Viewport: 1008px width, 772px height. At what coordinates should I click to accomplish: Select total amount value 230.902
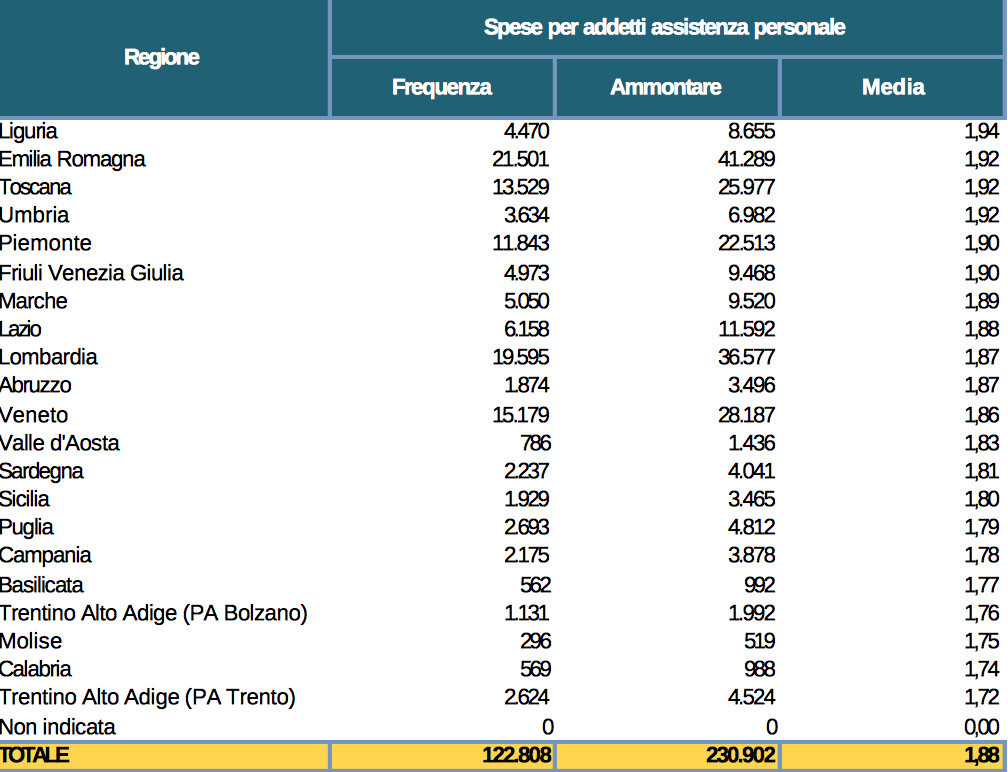point(741,755)
